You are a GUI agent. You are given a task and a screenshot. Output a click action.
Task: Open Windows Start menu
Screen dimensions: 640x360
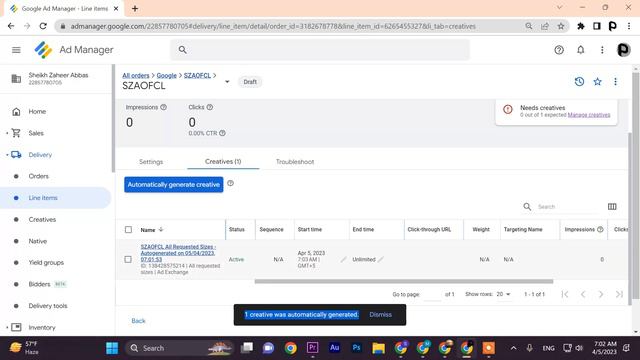(x=112, y=348)
